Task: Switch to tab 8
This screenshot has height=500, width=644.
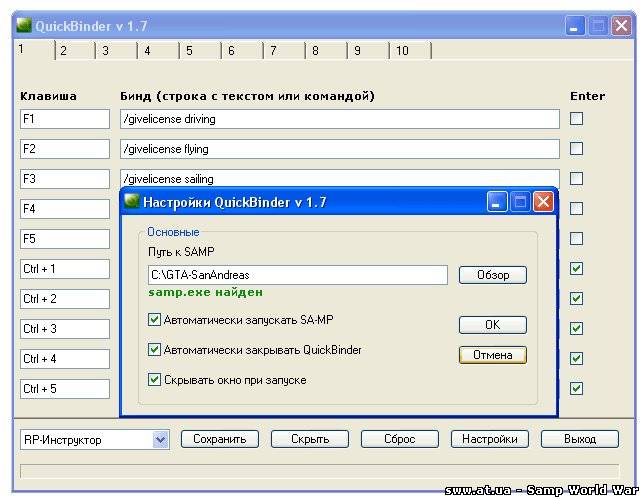Action: click(x=326, y=51)
